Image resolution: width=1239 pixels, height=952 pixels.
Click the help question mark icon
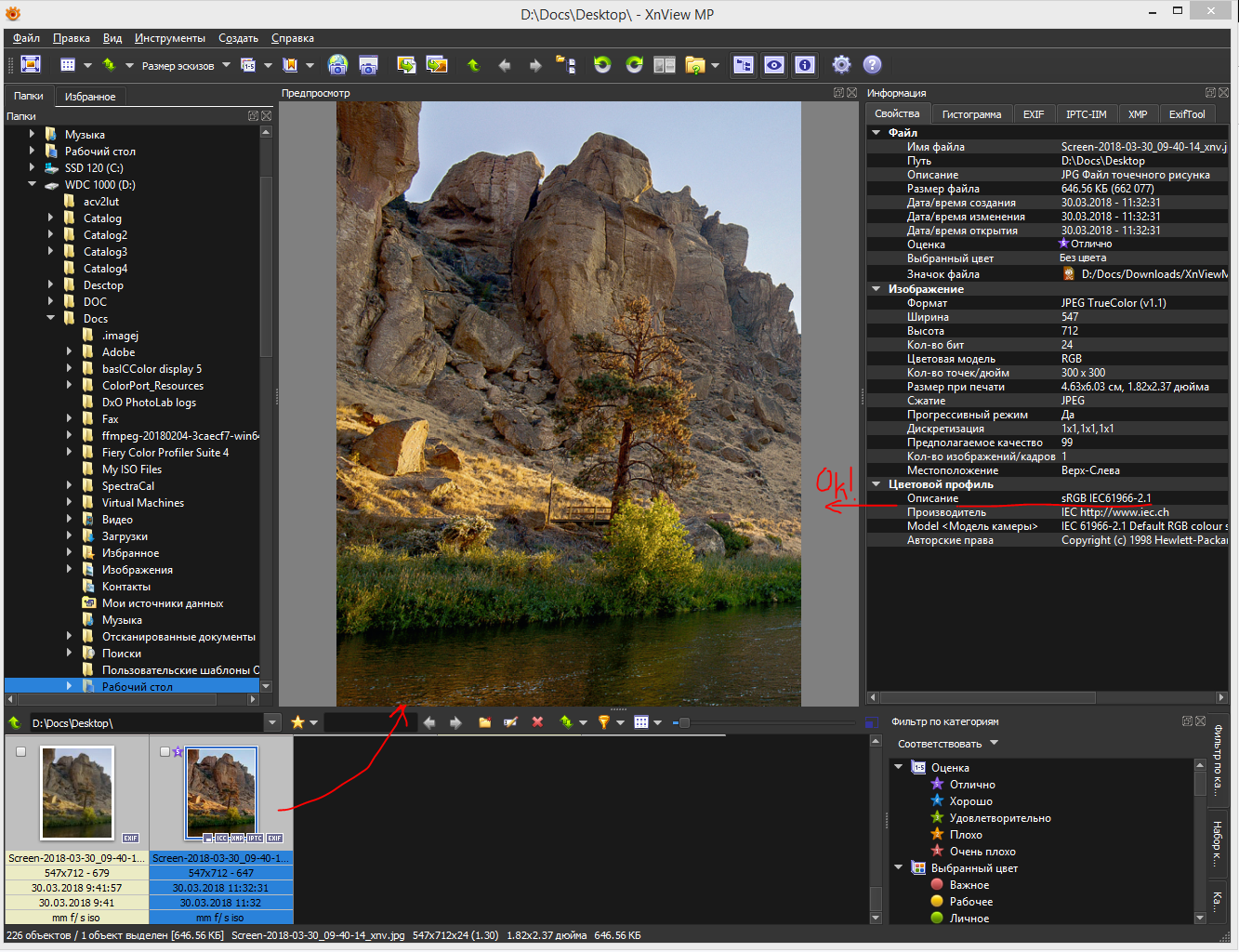coord(872,64)
